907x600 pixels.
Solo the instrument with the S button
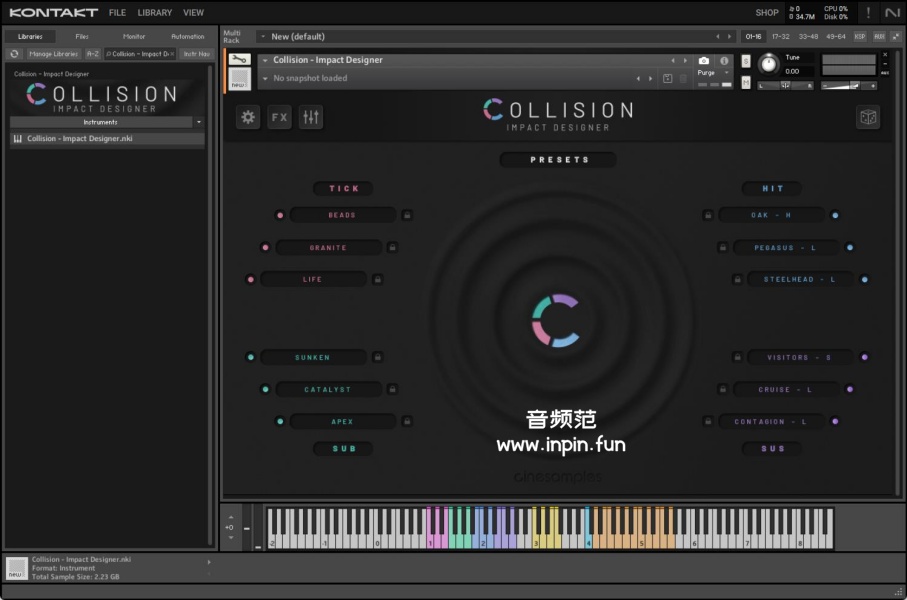pyautogui.click(x=746, y=61)
